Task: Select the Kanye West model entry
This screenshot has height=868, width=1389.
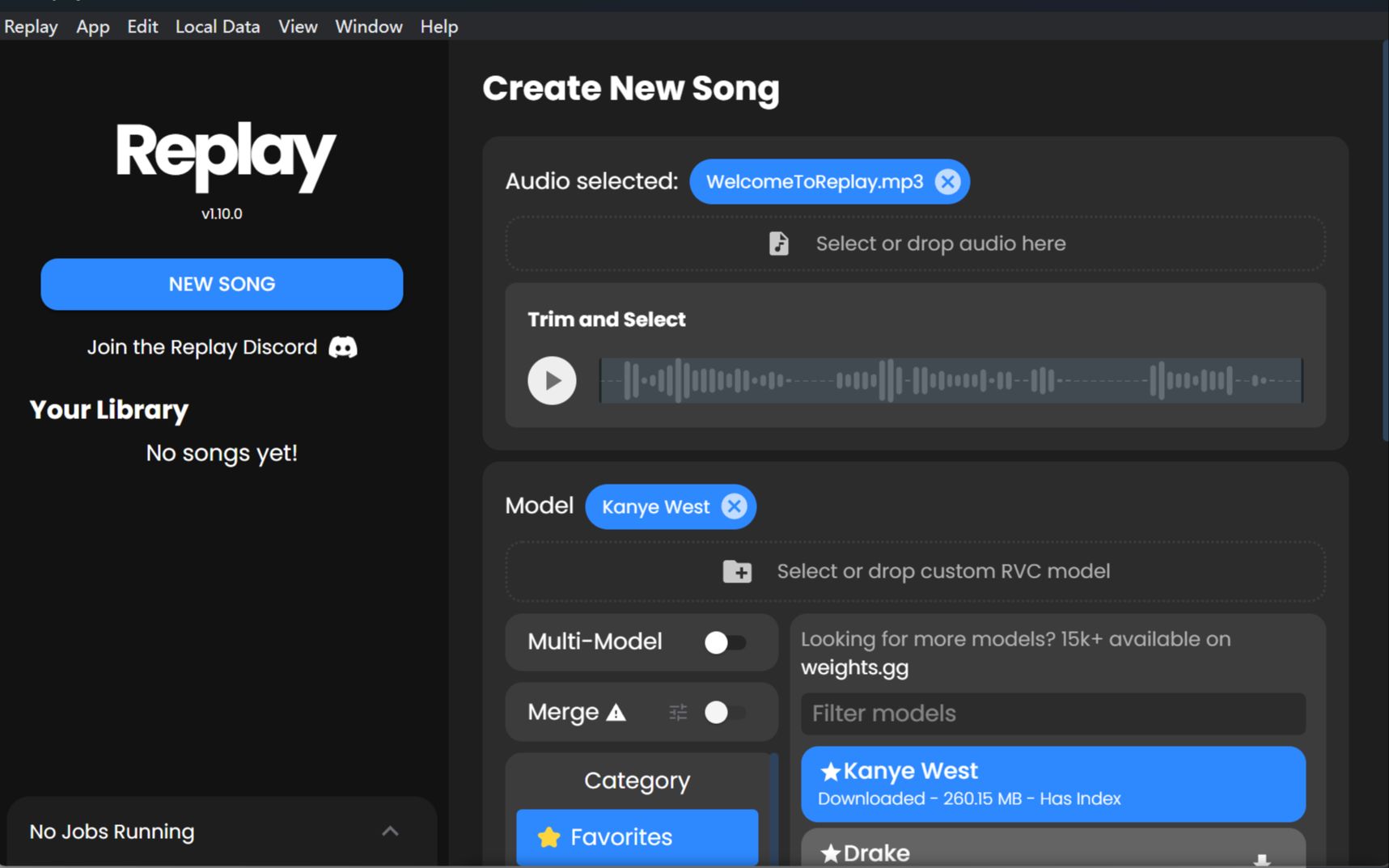Action: (1053, 784)
